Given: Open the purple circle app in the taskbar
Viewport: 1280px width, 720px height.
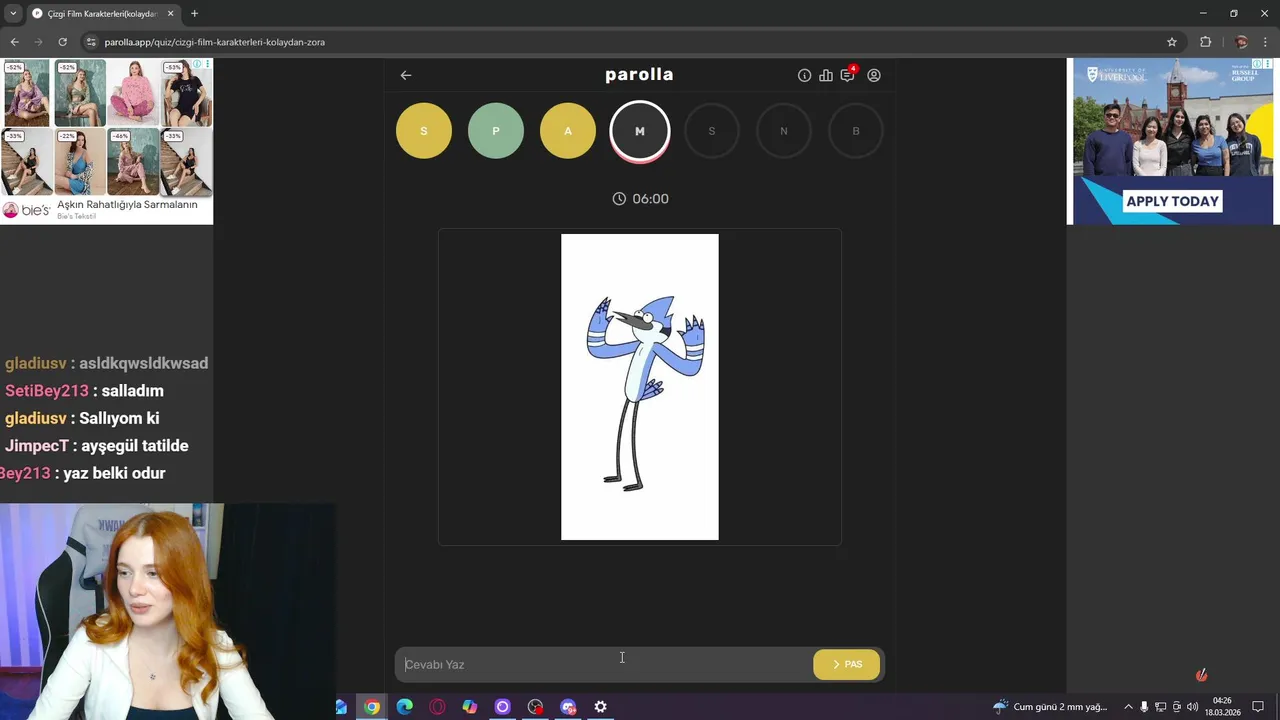Looking at the screenshot, I should (503, 707).
